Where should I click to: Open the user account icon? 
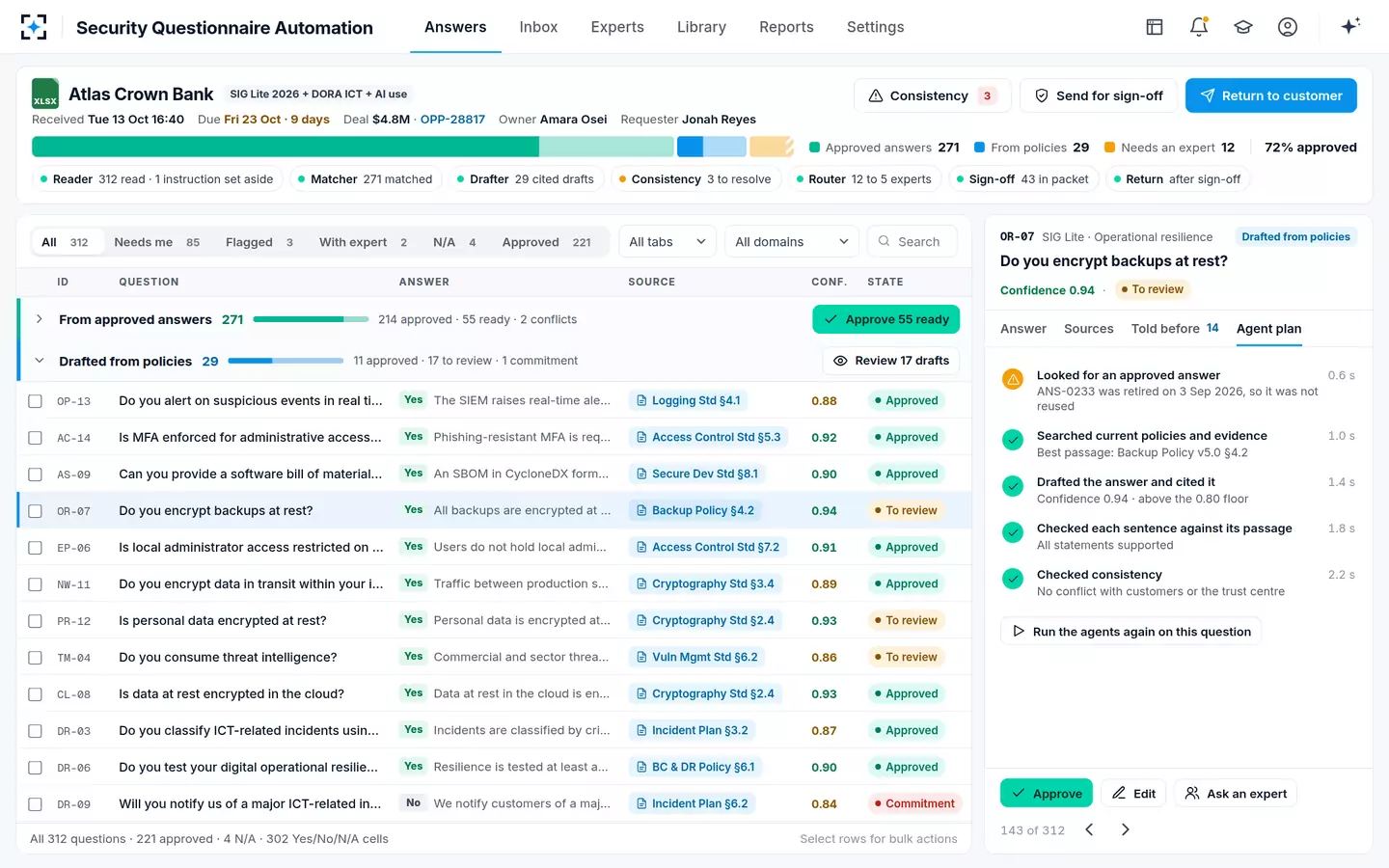1288,27
